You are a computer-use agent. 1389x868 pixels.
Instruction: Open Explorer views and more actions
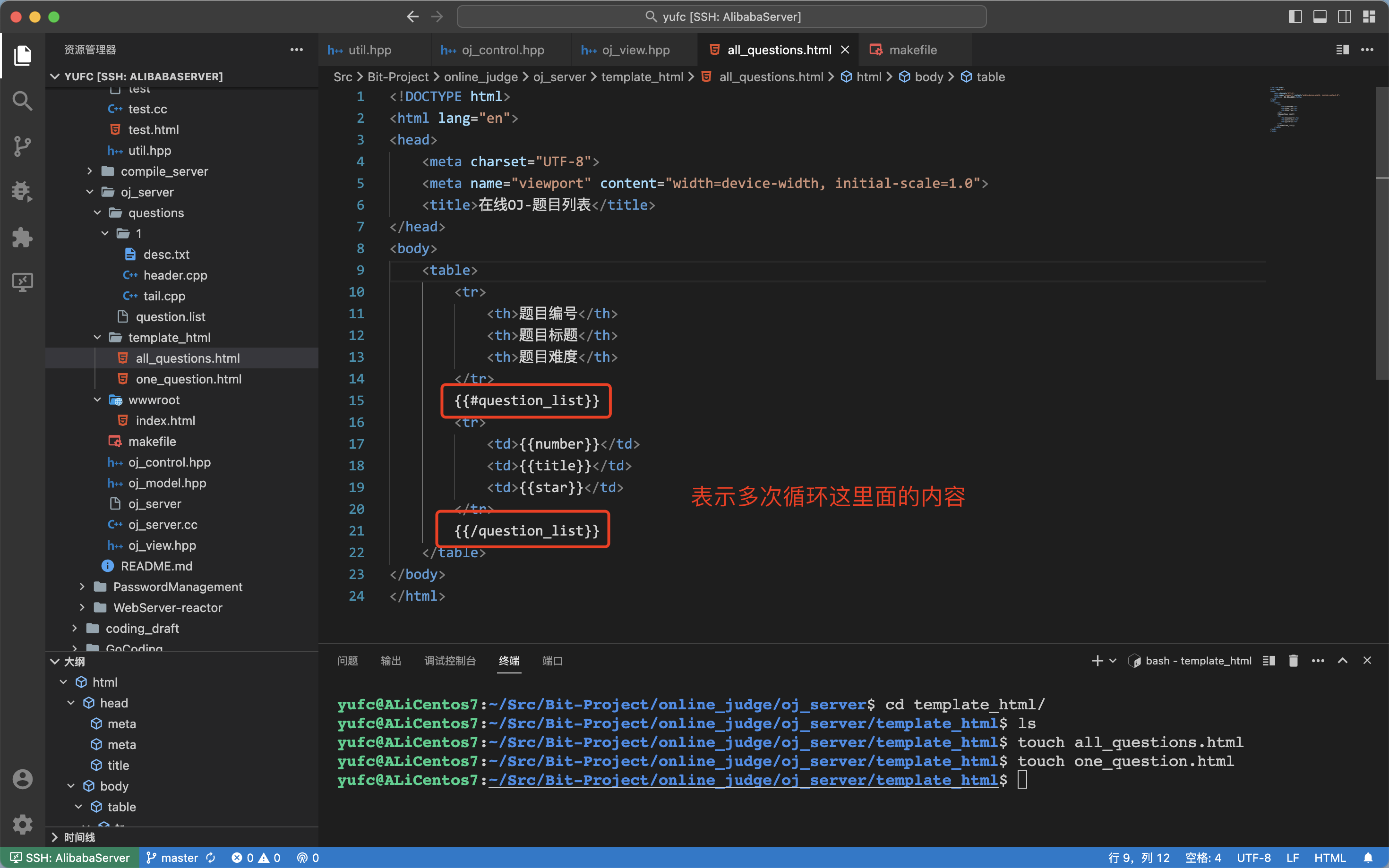(x=296, y=50)
